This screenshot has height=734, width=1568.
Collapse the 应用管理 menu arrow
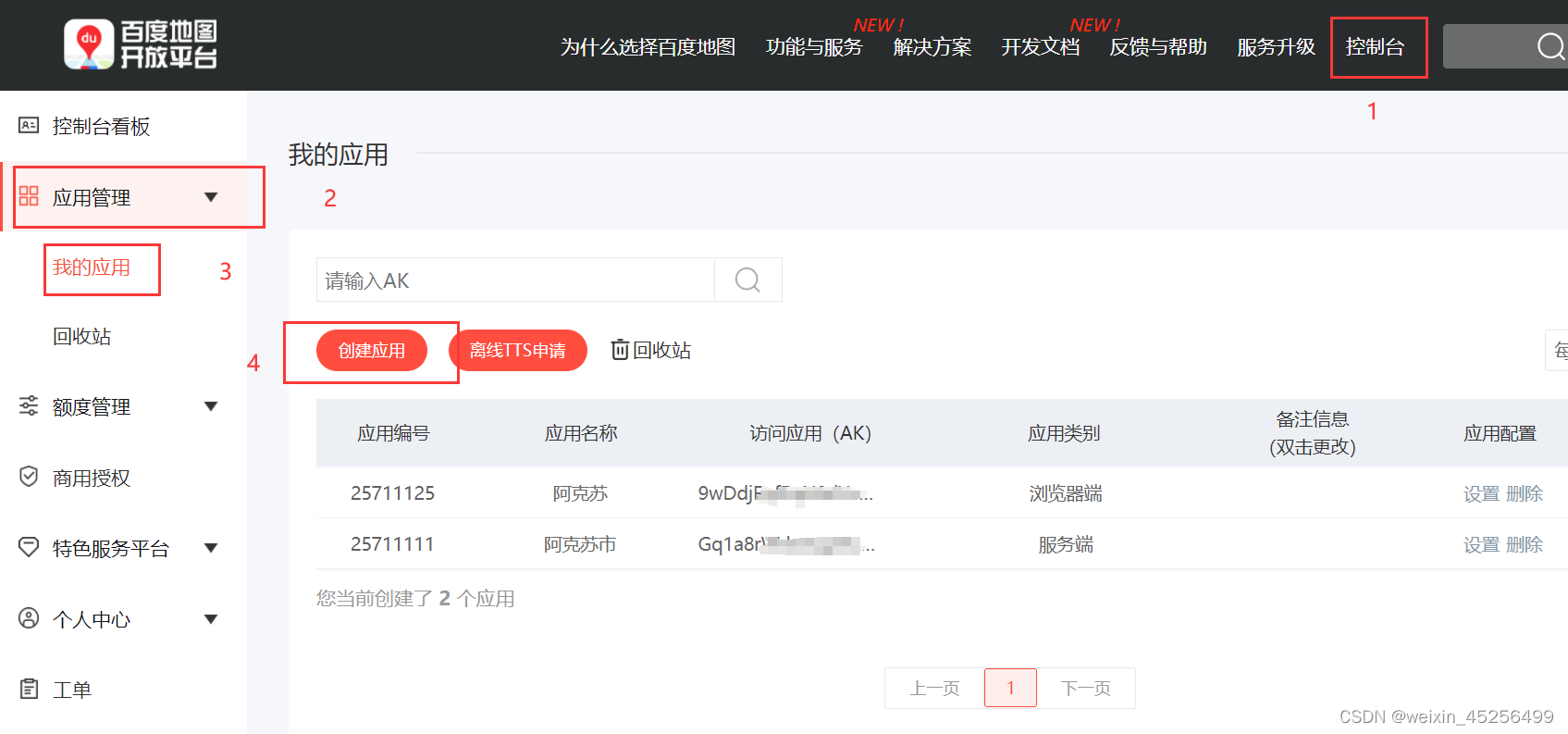pyautogui.click(x=211, y=197)
